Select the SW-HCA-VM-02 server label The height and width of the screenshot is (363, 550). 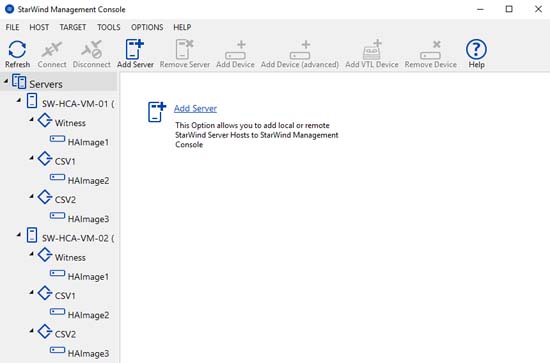78,238
